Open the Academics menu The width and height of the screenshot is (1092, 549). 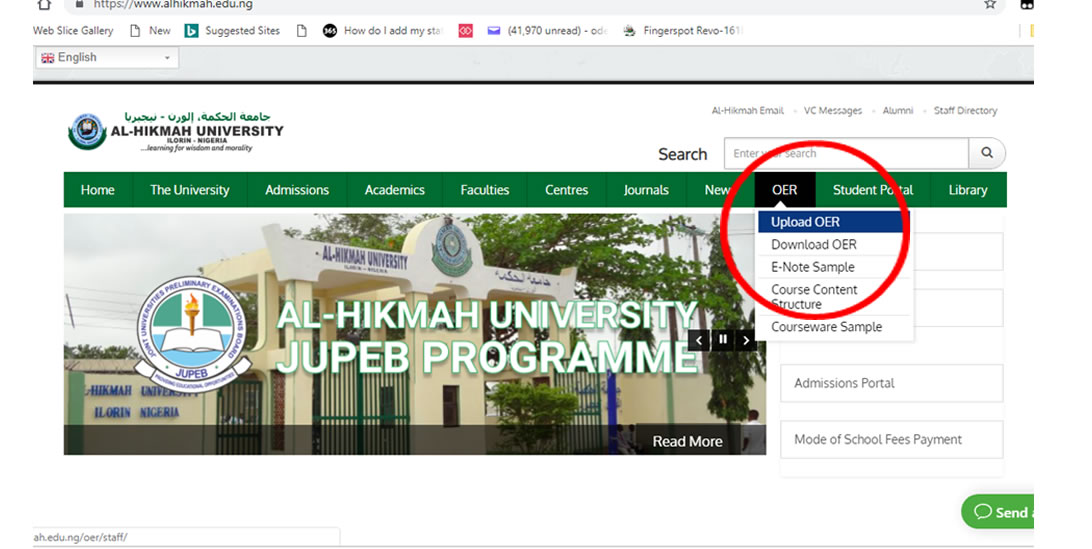pos(394,190)
